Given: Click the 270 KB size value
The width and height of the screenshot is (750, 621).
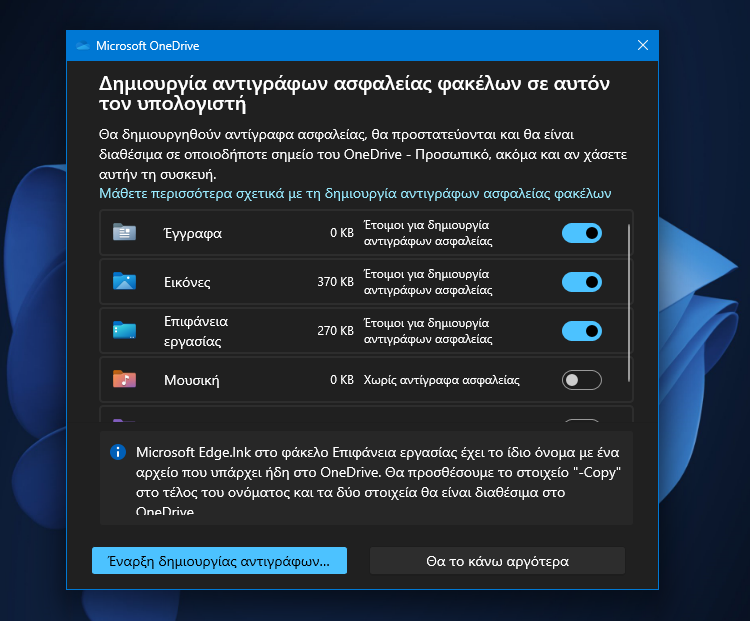Looking at the screenshot, I should (335, 331).
